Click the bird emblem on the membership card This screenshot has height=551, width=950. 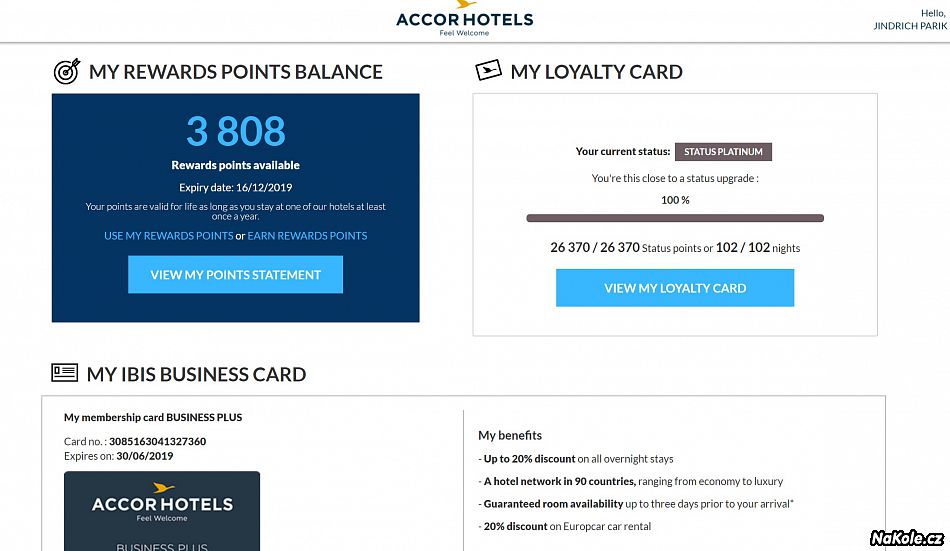point(163,487)
